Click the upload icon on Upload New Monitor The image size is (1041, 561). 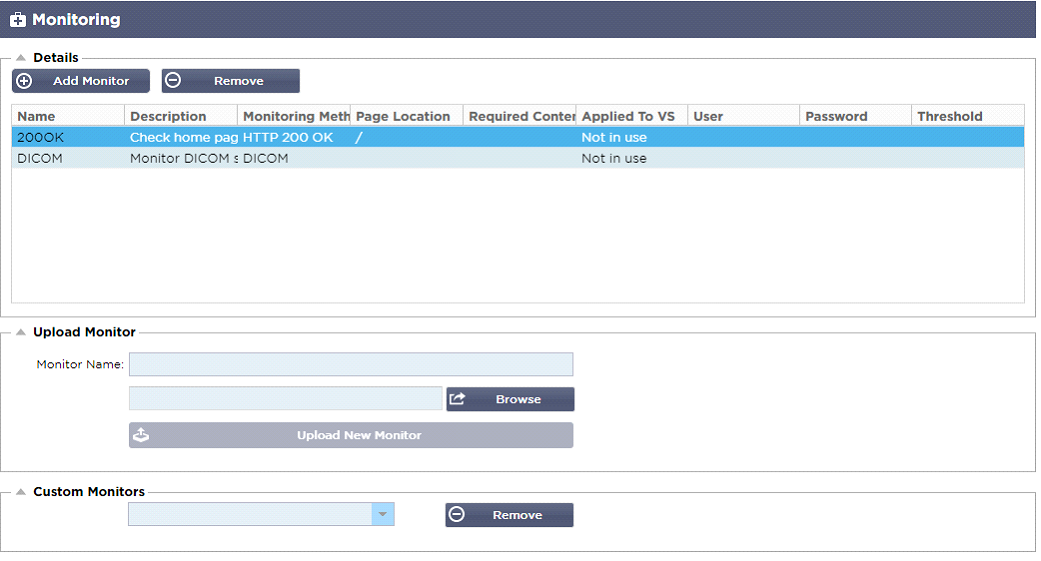pyautogui.click(x=141, y=435)
